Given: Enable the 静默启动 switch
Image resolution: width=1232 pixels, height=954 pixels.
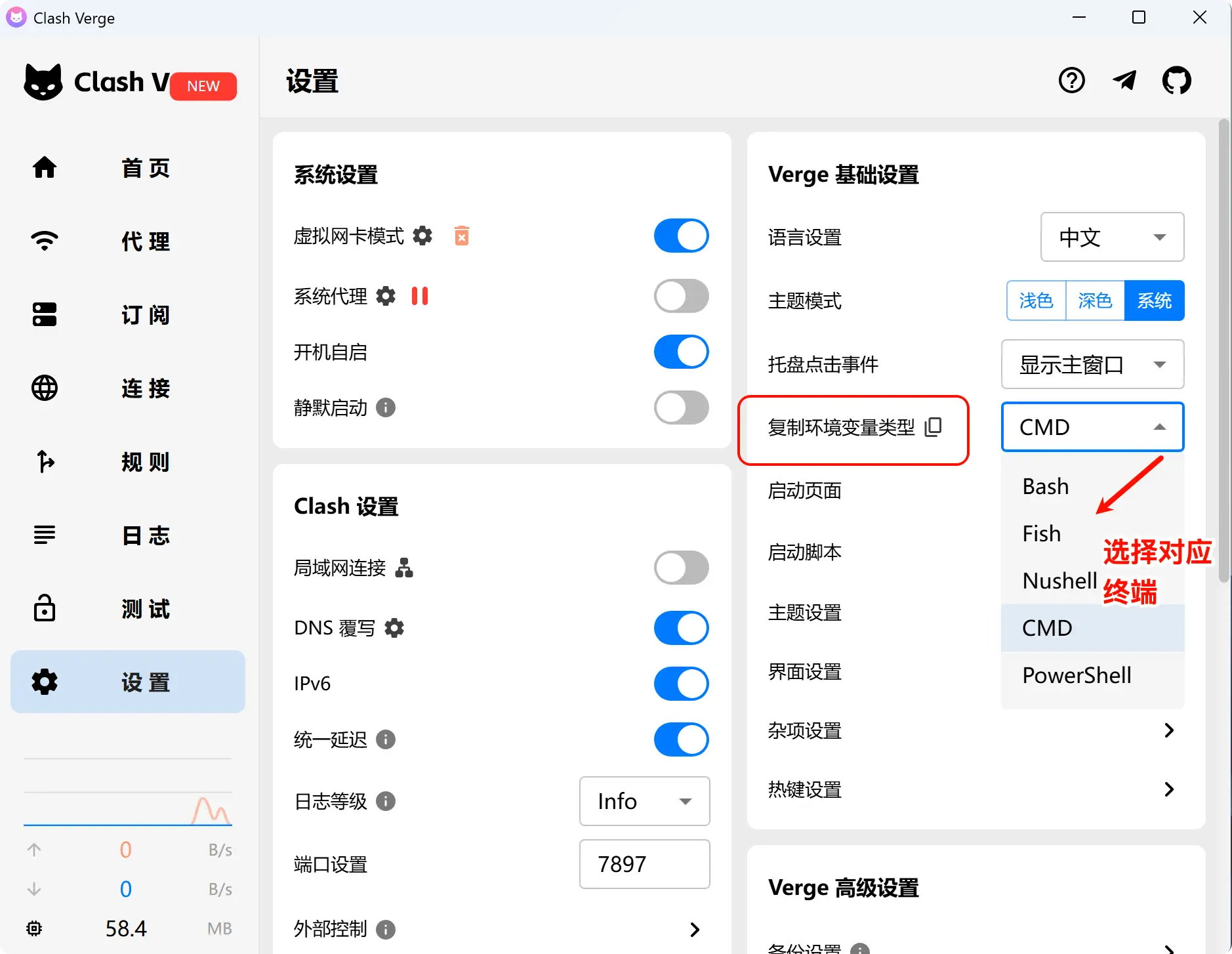Looking at the screenshot, I should point(682,407).
